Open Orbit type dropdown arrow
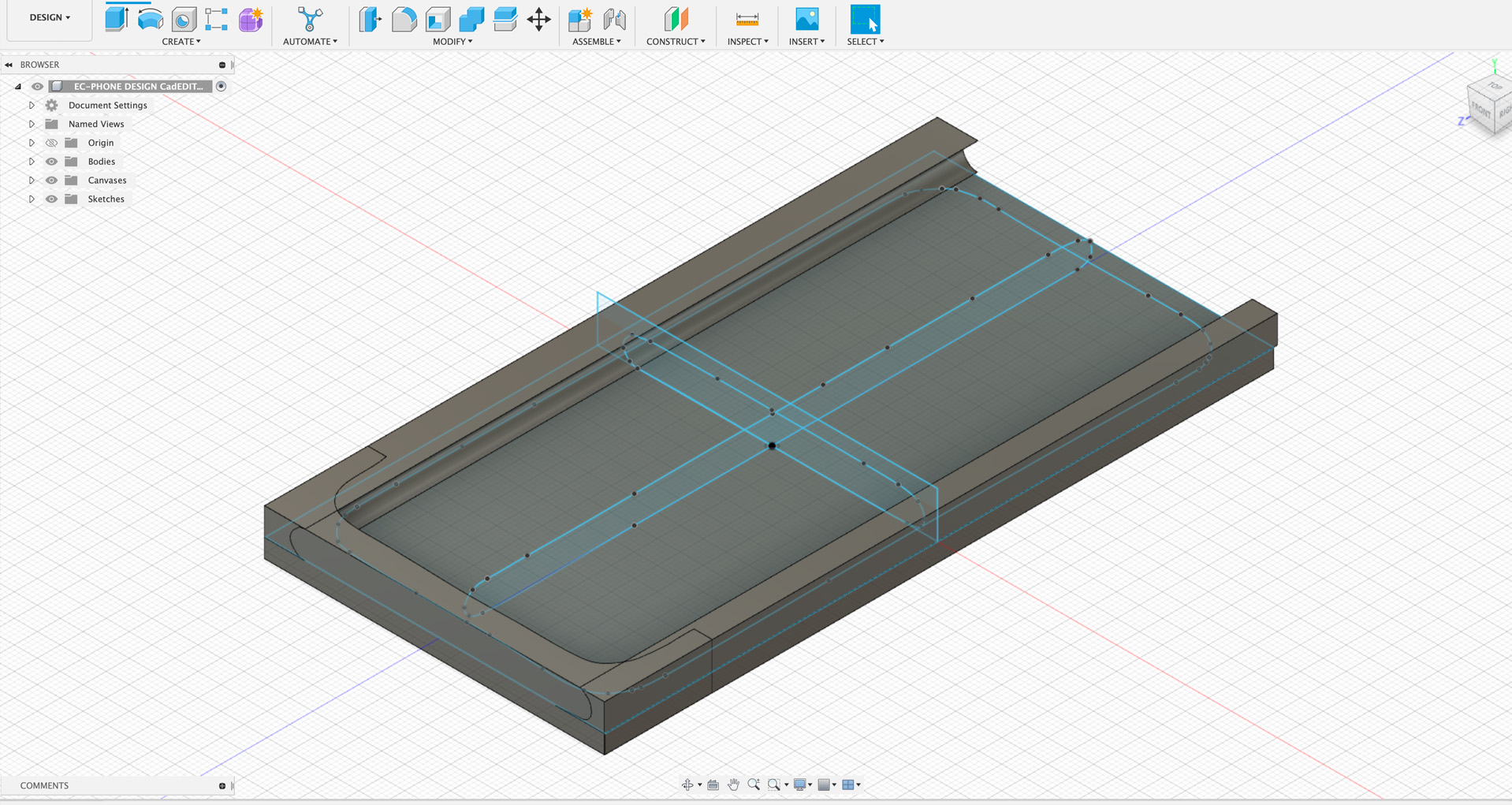Screen dimensions: 1512x805 [700, 785]
